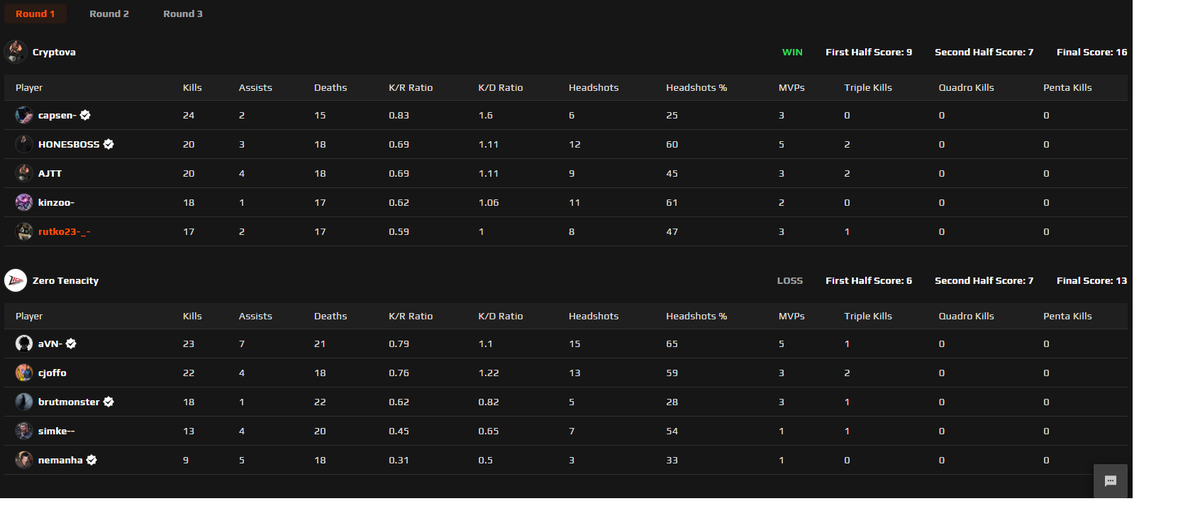1200x506 pixels.
Task: Click Zero Tenacity's First Half Score: 6
Action: 869,281
